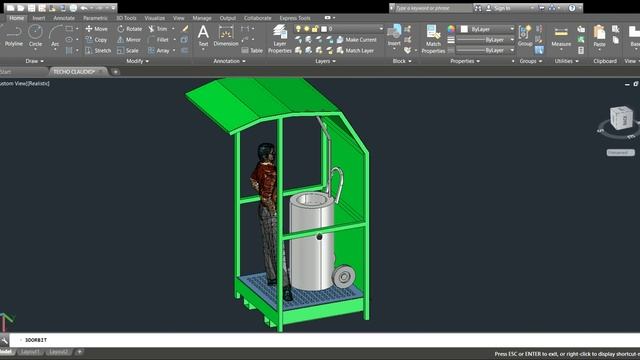This screenshot has width=640, height=360.
Task: Select the multiline Text tool
Action: (x=203, y=36)
